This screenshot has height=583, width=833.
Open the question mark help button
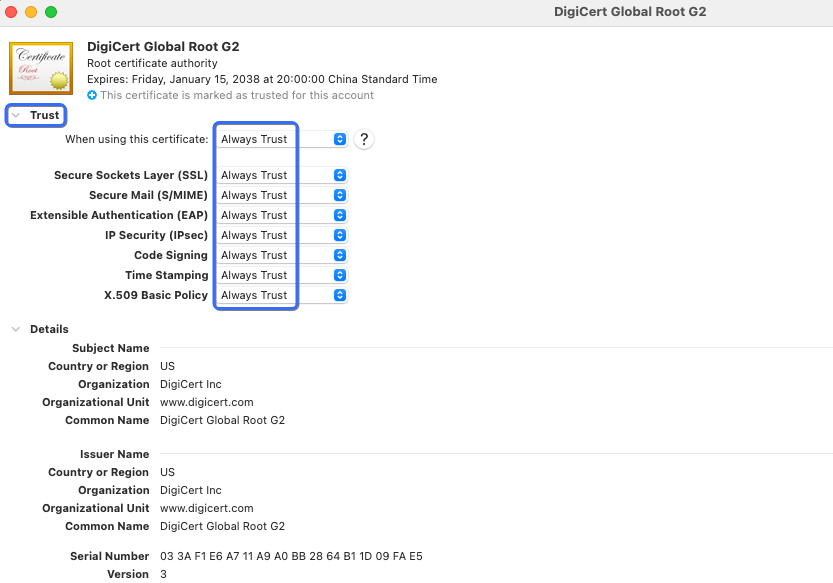coord(364,140)
